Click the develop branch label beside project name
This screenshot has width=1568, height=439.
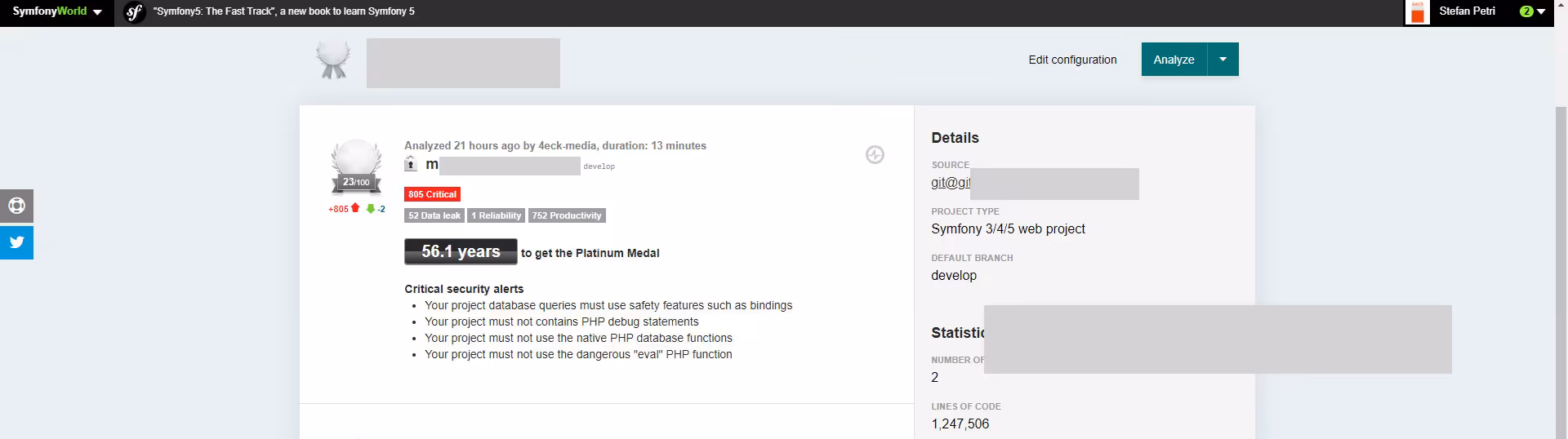pos(599,166)
